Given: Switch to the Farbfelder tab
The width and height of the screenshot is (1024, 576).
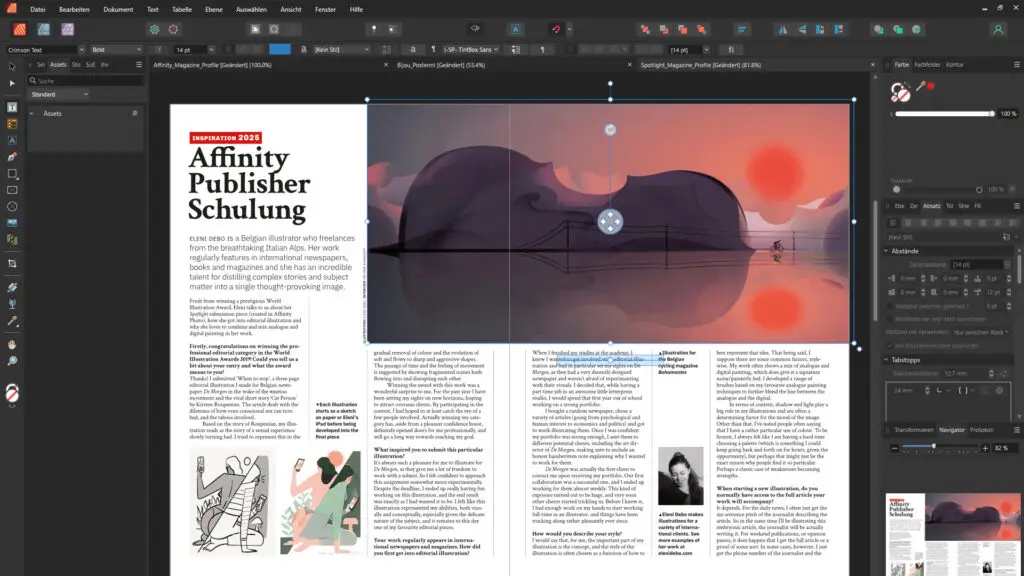Looking at the screenshot, I should [x=927, y=65].
